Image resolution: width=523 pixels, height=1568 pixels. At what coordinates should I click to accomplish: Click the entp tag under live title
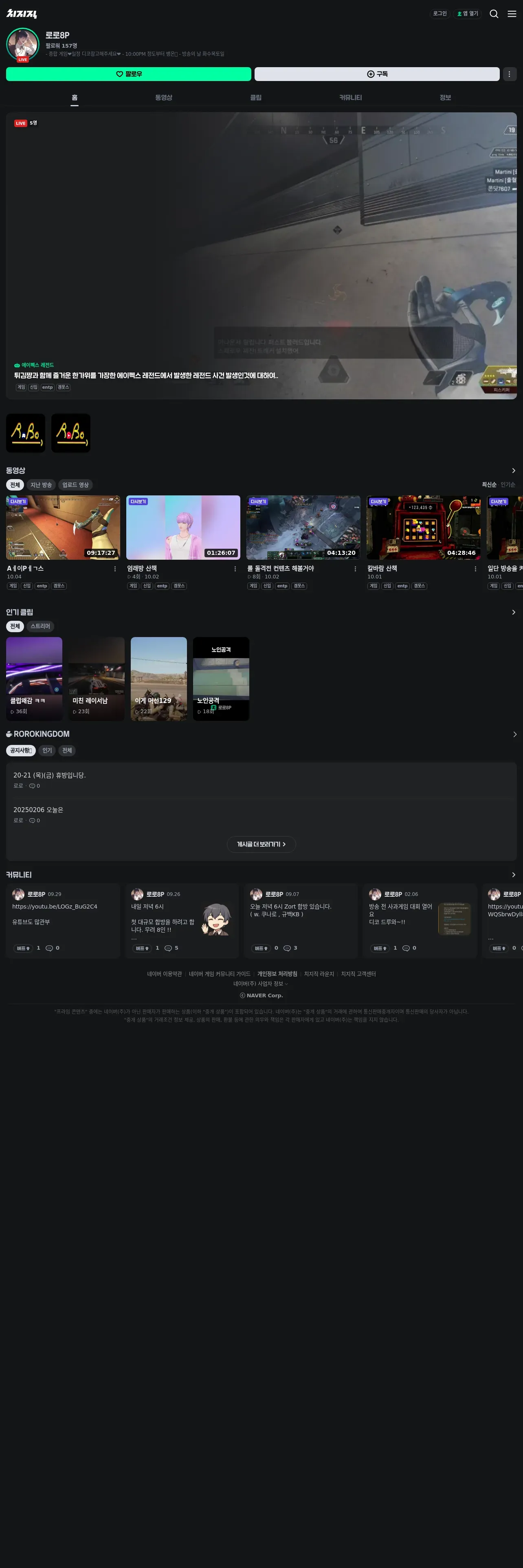[48, 387]
